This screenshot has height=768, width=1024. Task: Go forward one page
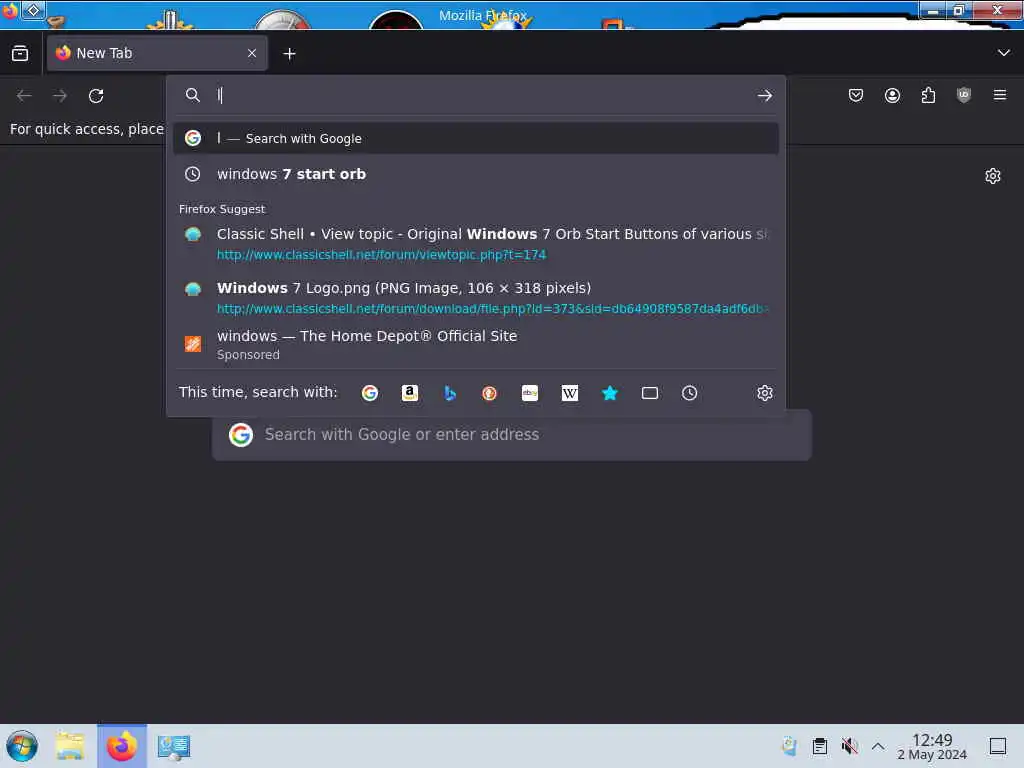(60, 96)
